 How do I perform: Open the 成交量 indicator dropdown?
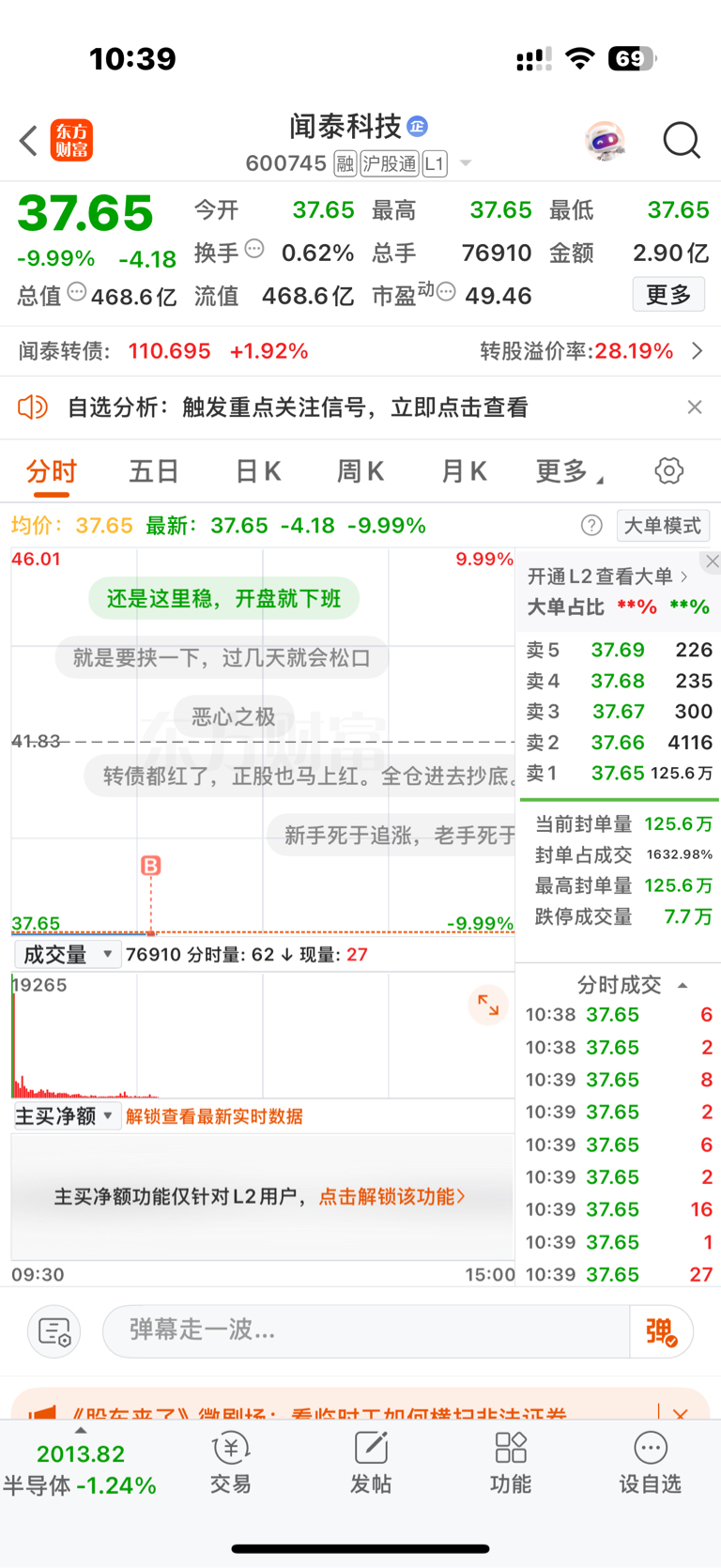pos(66,955)
